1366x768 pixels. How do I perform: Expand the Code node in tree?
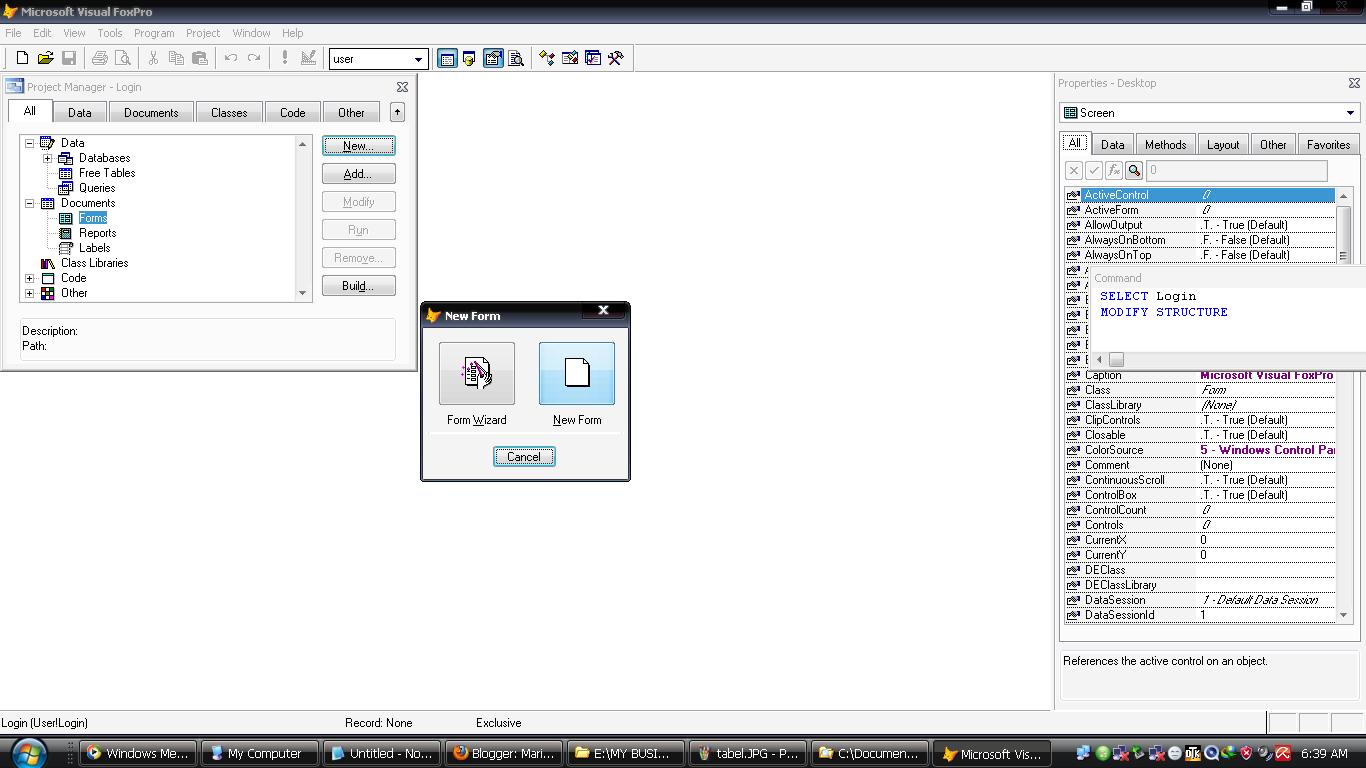click(30, 278)
